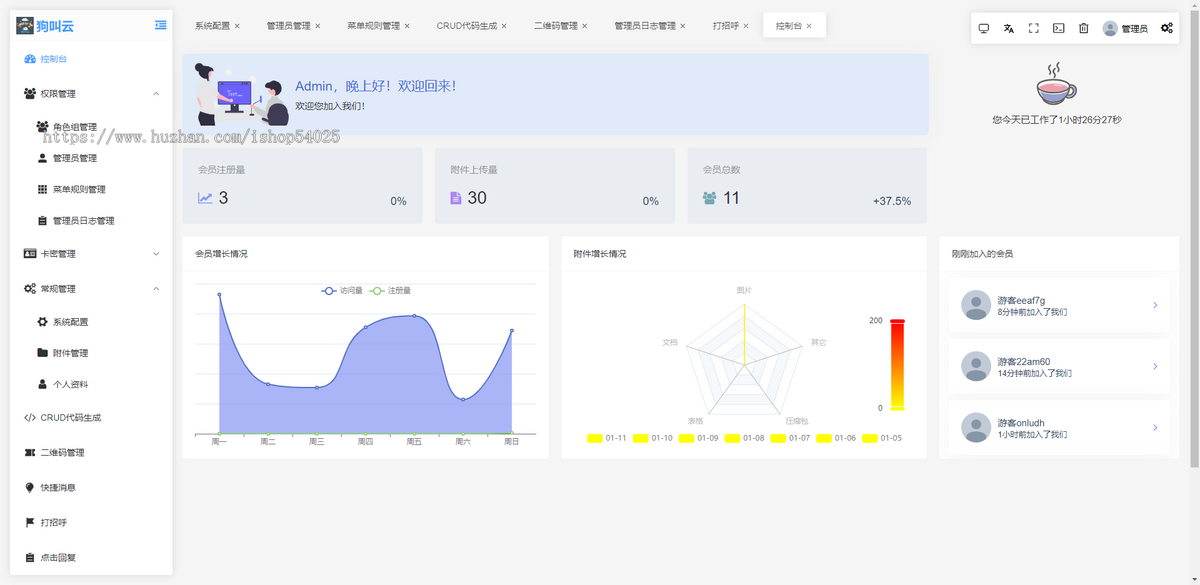Toggle fullscreen mode icon

(x=1034, y=28)
